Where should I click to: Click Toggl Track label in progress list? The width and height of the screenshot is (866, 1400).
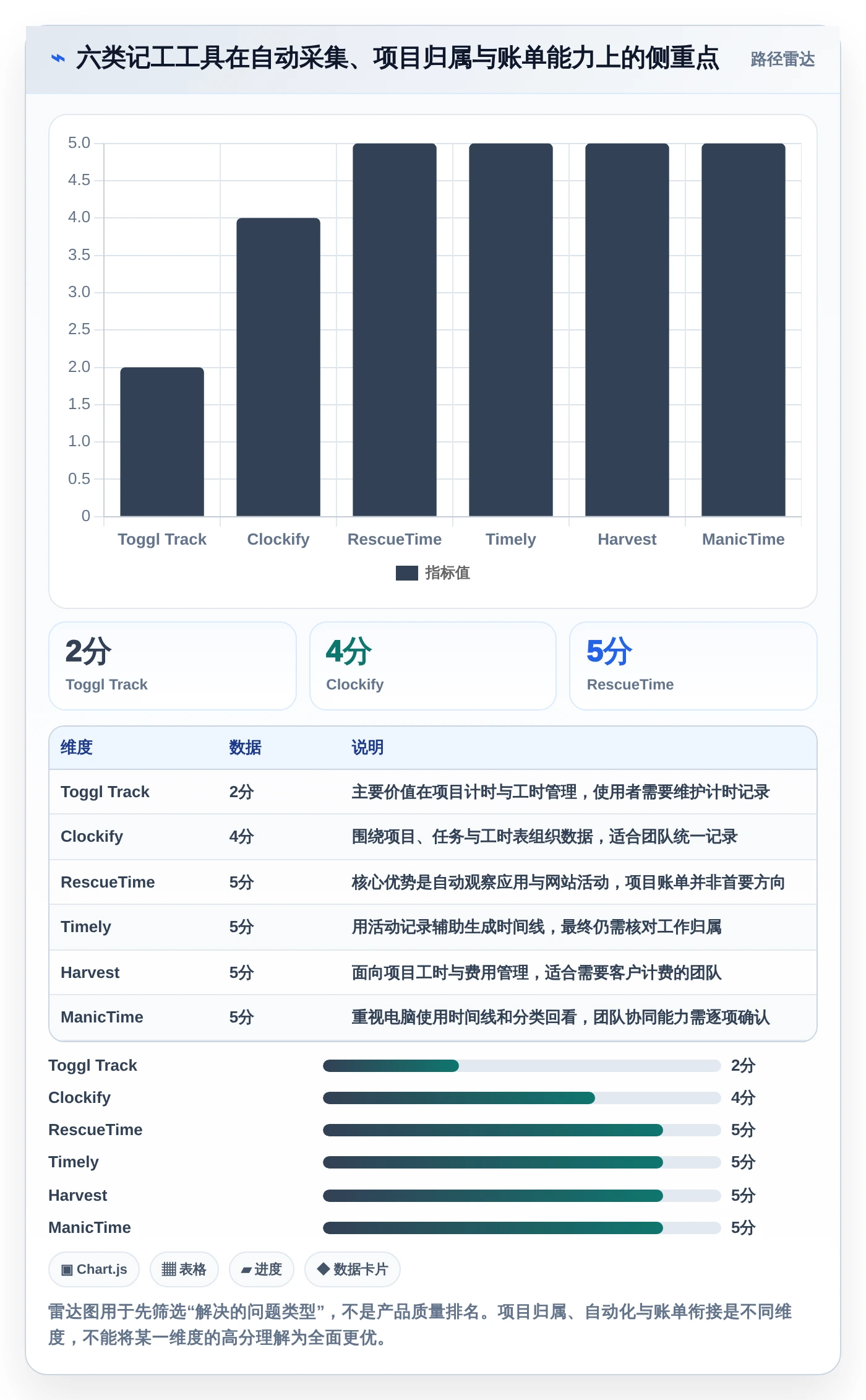pyautogui.click(x=93, y=1066)
